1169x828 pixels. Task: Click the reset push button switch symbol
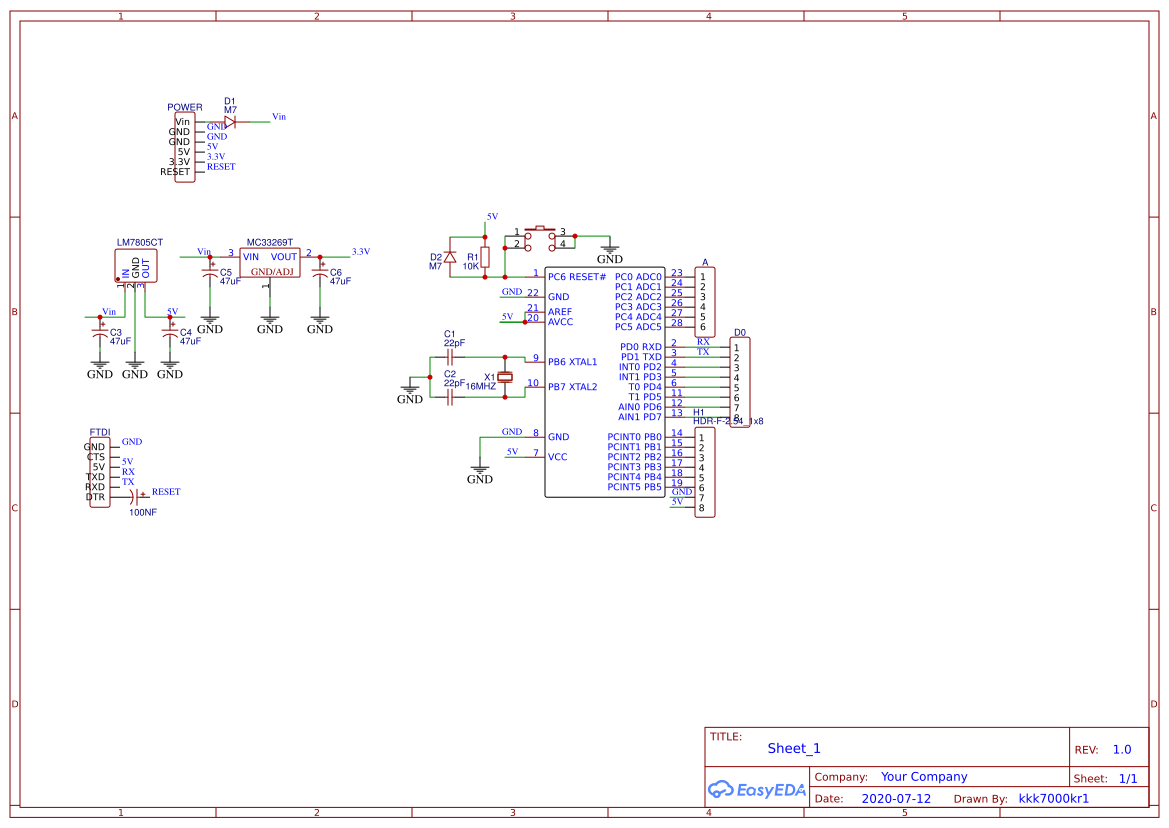[x=540, y=237]
